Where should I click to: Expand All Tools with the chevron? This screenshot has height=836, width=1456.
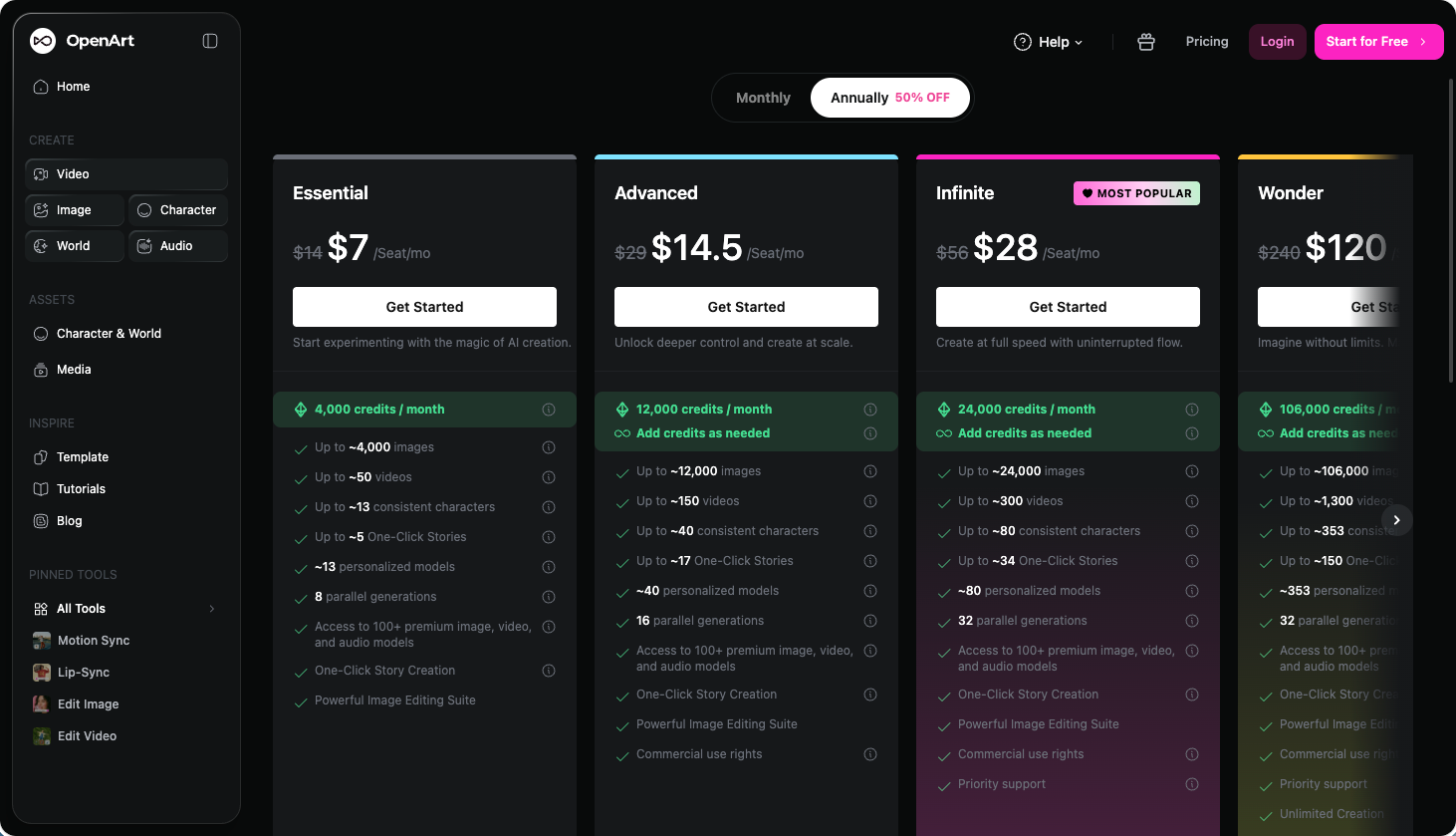pos(212,609)
